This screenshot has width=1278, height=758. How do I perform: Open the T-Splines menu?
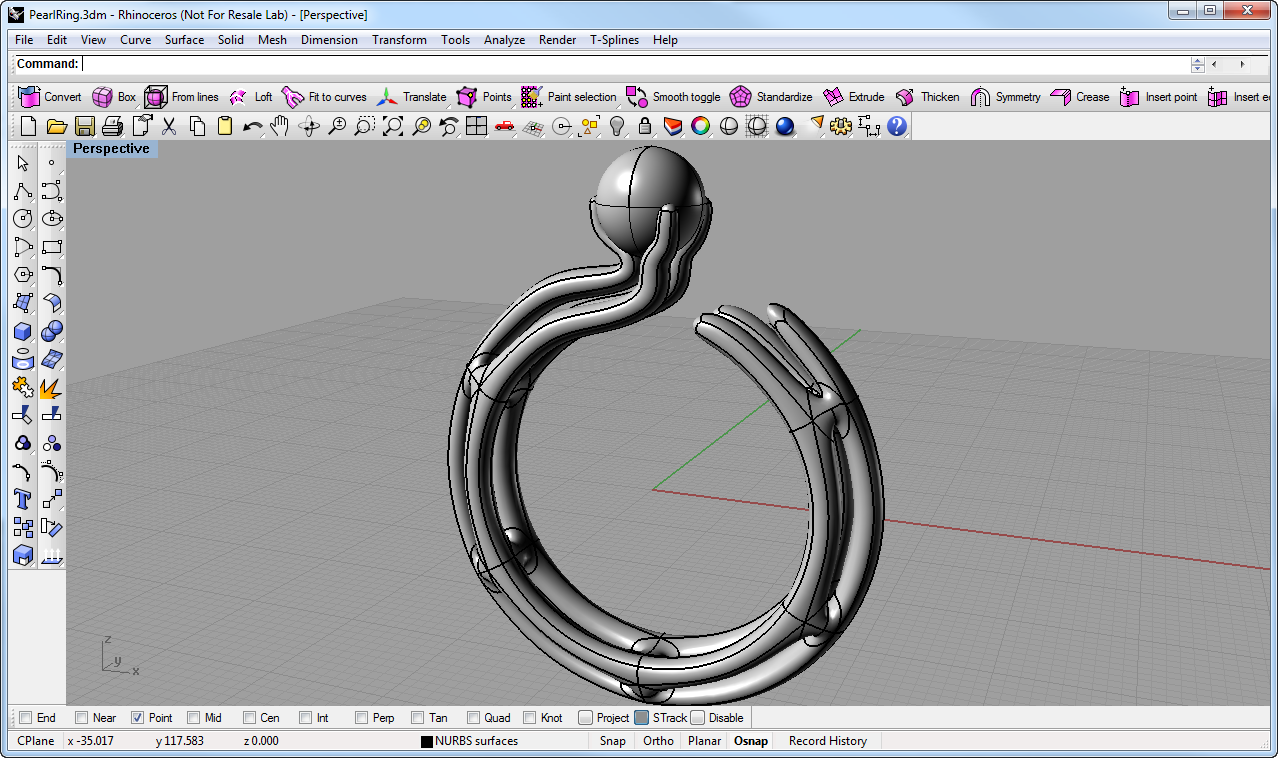614,40
